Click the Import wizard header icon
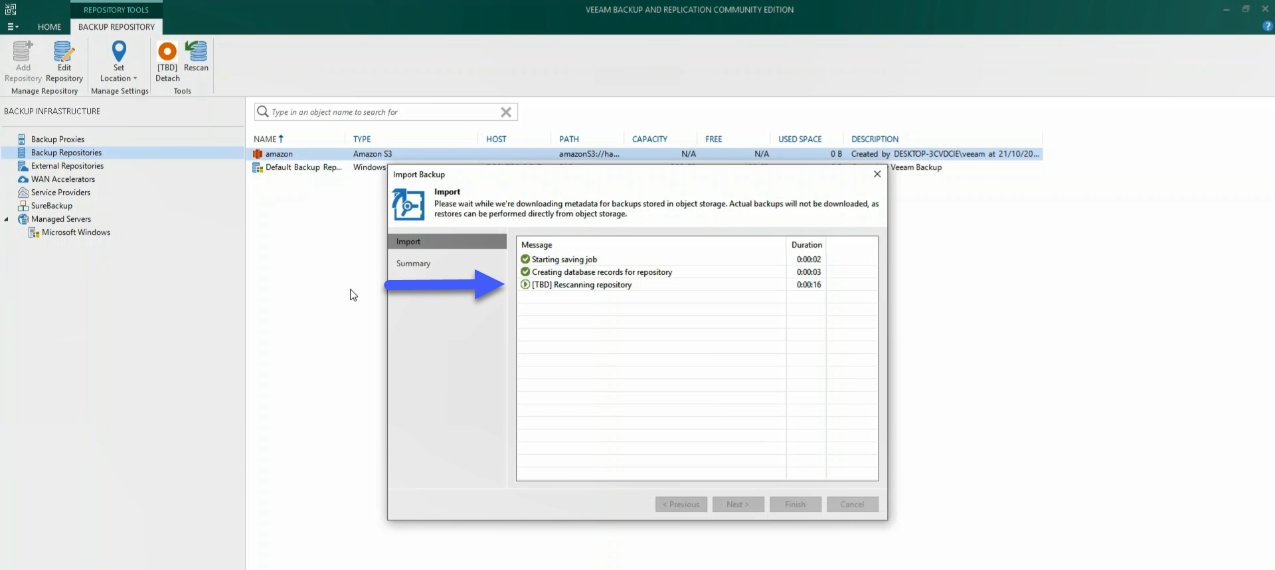1275x570 pixels. (409, 203)
